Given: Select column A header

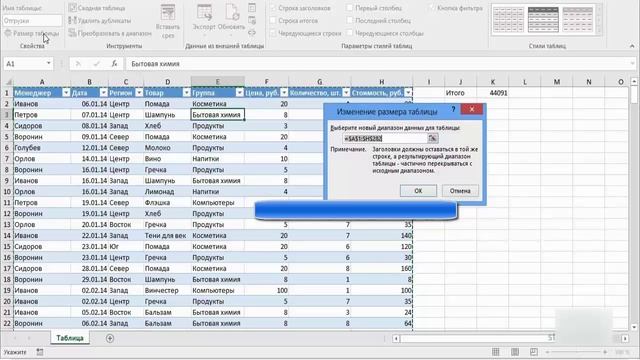Looking at the screenshot, I should click(x=42, y=82).
